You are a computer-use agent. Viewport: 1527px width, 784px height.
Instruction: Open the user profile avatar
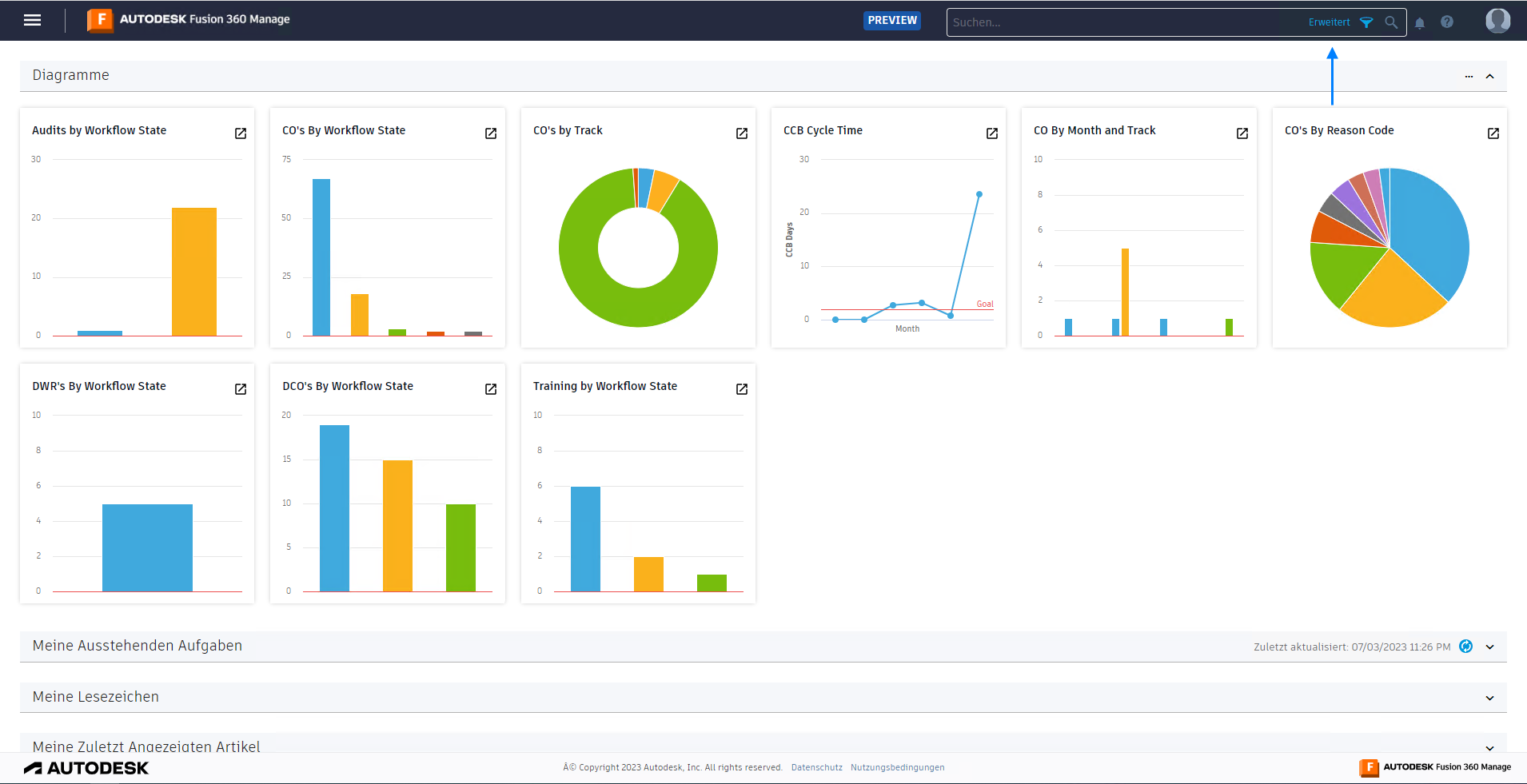pos(1497,21)
